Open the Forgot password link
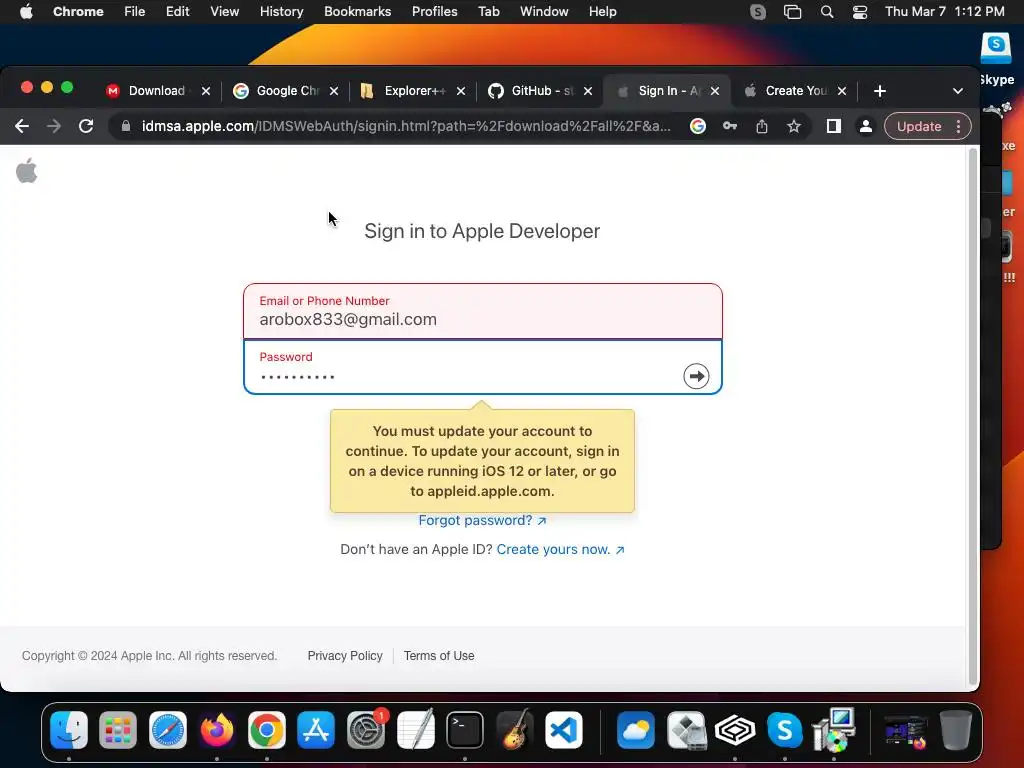 click(482, 520)
